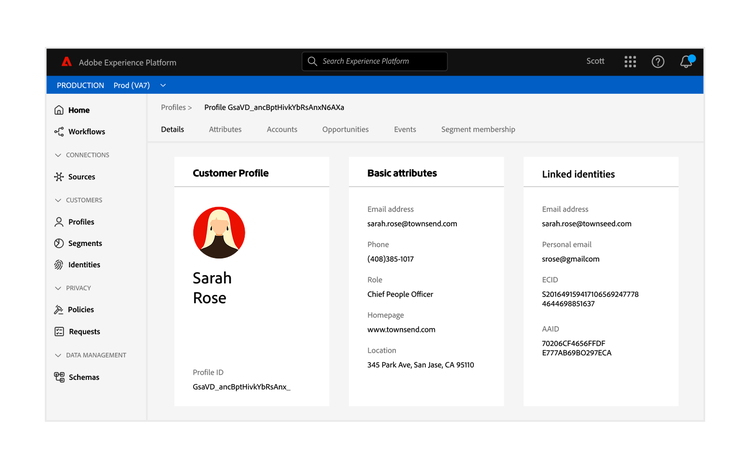The height and width of the screenshot is (469, 750).
Task: Click the Search Experience Platform field
Action: [x=375, y=61]
